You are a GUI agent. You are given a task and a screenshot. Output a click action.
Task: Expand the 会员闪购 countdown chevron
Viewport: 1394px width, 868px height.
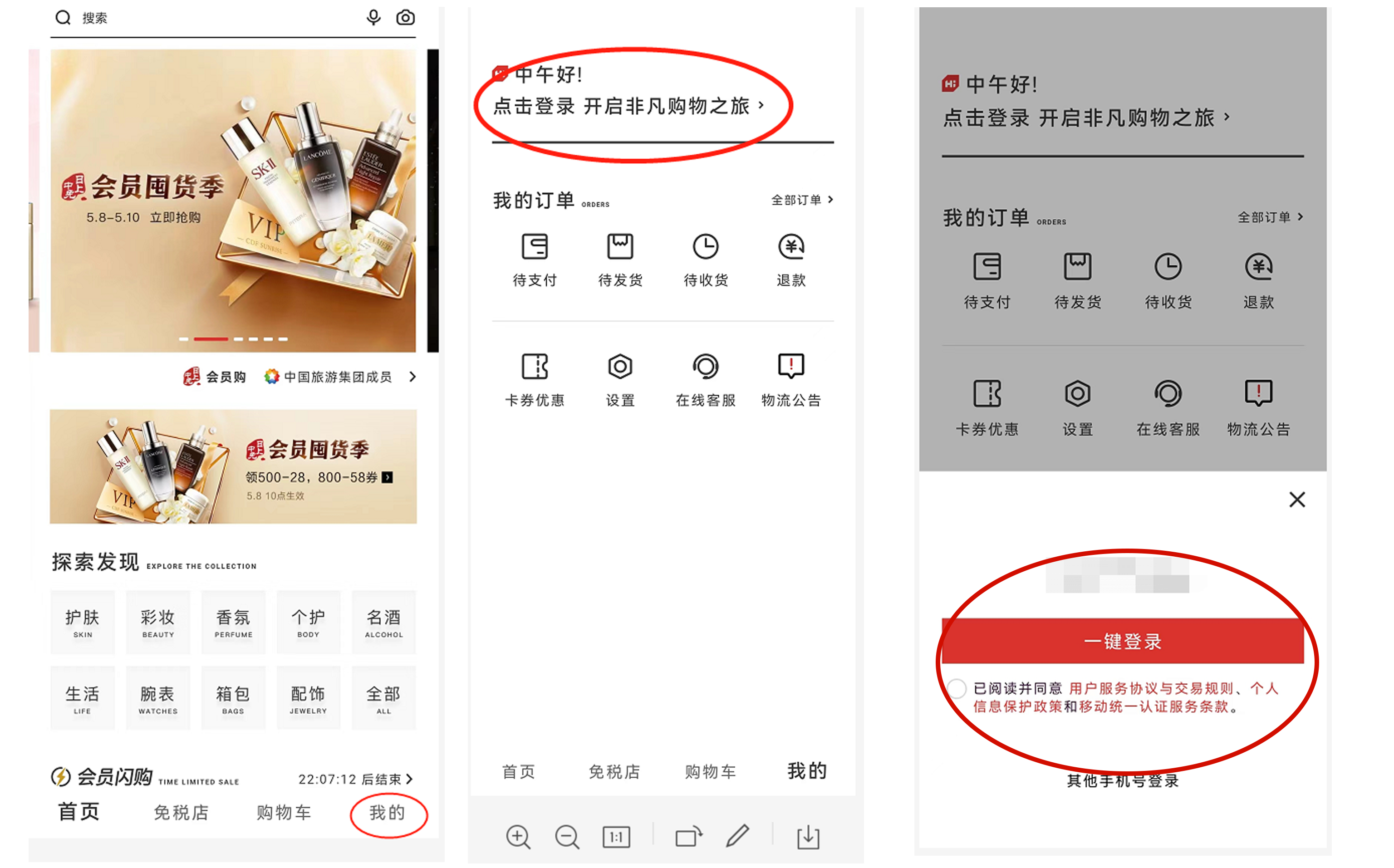click(410, 779)
